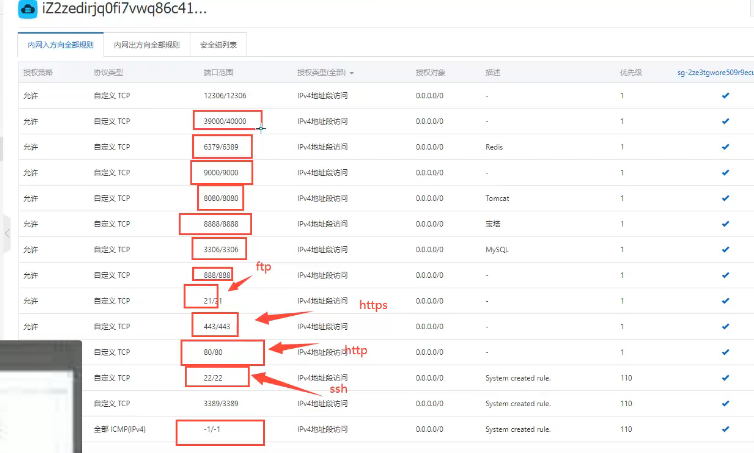Click the checkmark in the 80/80 row

coord(725,352)
